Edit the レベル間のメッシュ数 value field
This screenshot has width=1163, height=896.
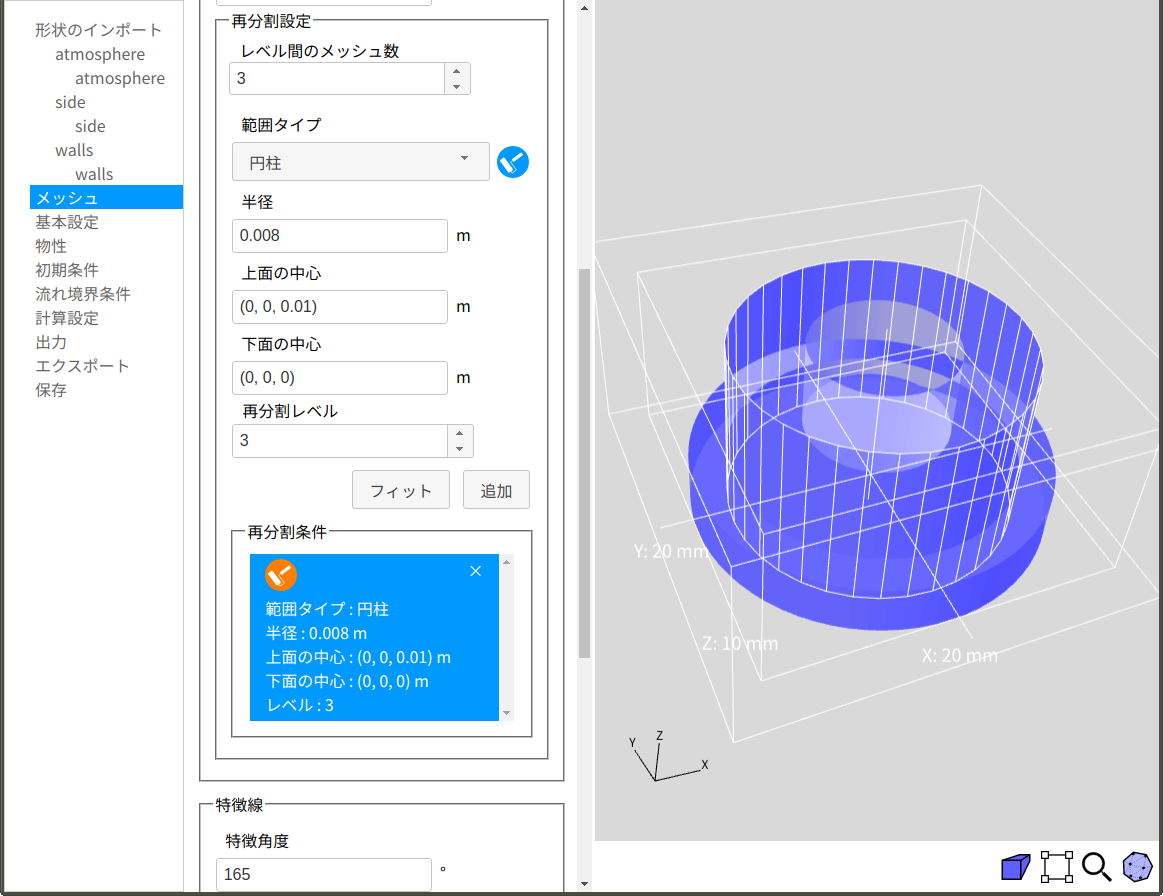[337, 79]
